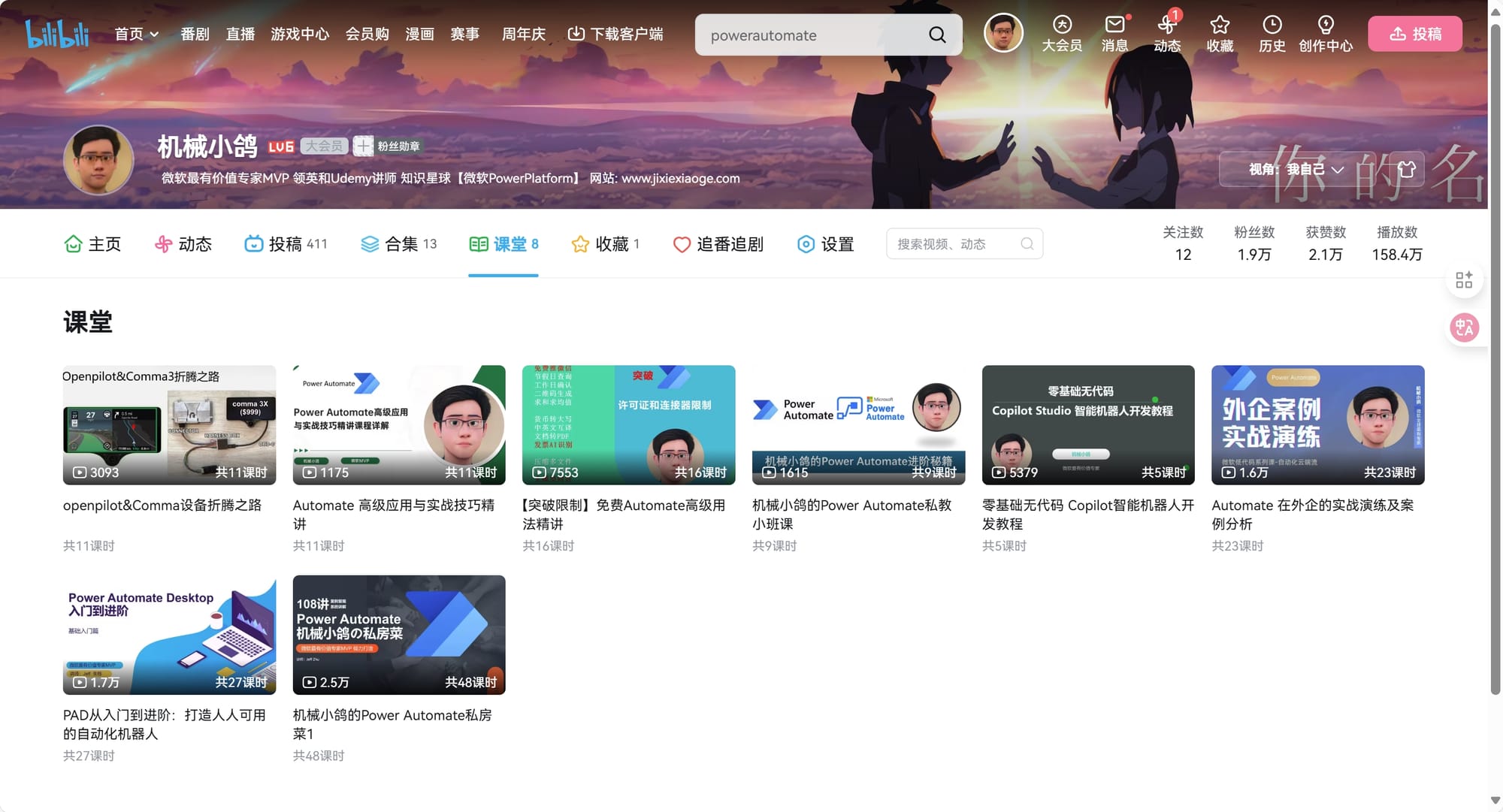Click the t-shirt skin icon on banner
Screen dimensions: 1503x812
point(1407,169)
